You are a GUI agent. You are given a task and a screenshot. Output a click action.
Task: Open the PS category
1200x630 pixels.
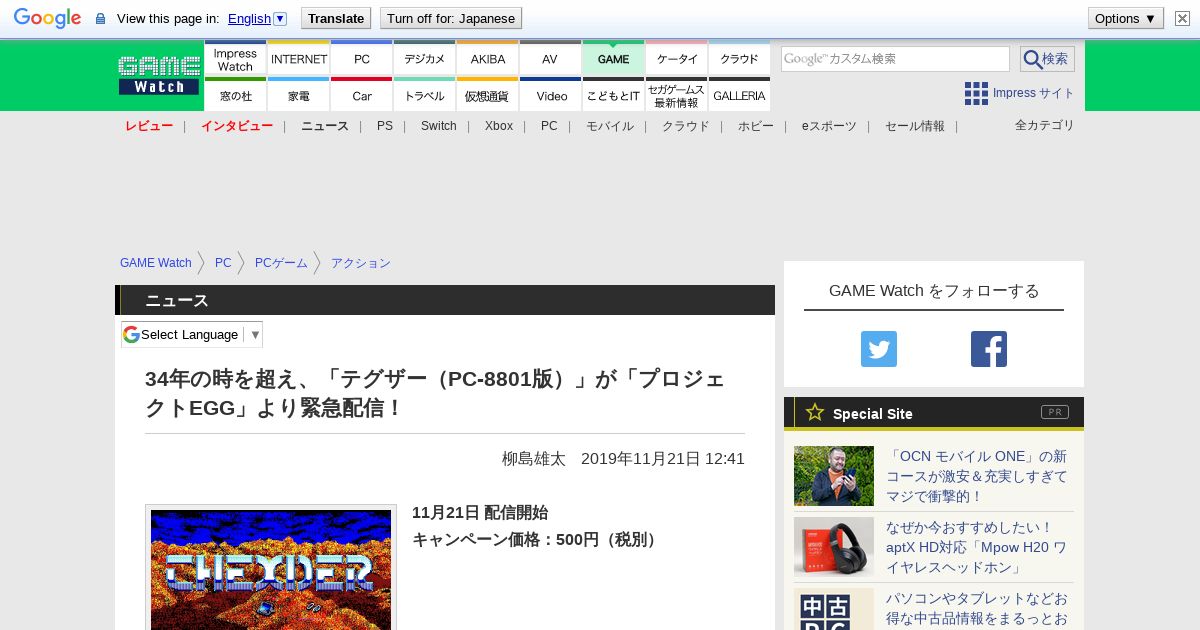click(385, 126)
